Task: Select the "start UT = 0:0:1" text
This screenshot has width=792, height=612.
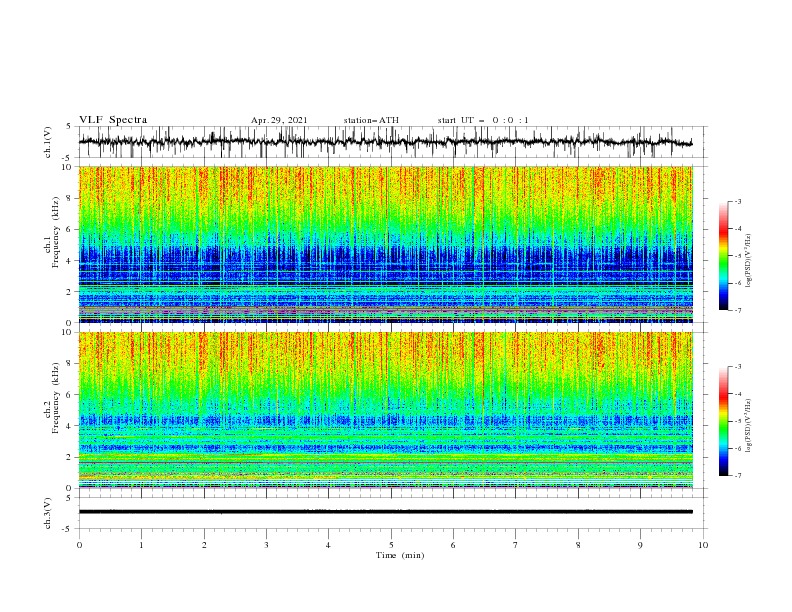Action: pos(483,120)
